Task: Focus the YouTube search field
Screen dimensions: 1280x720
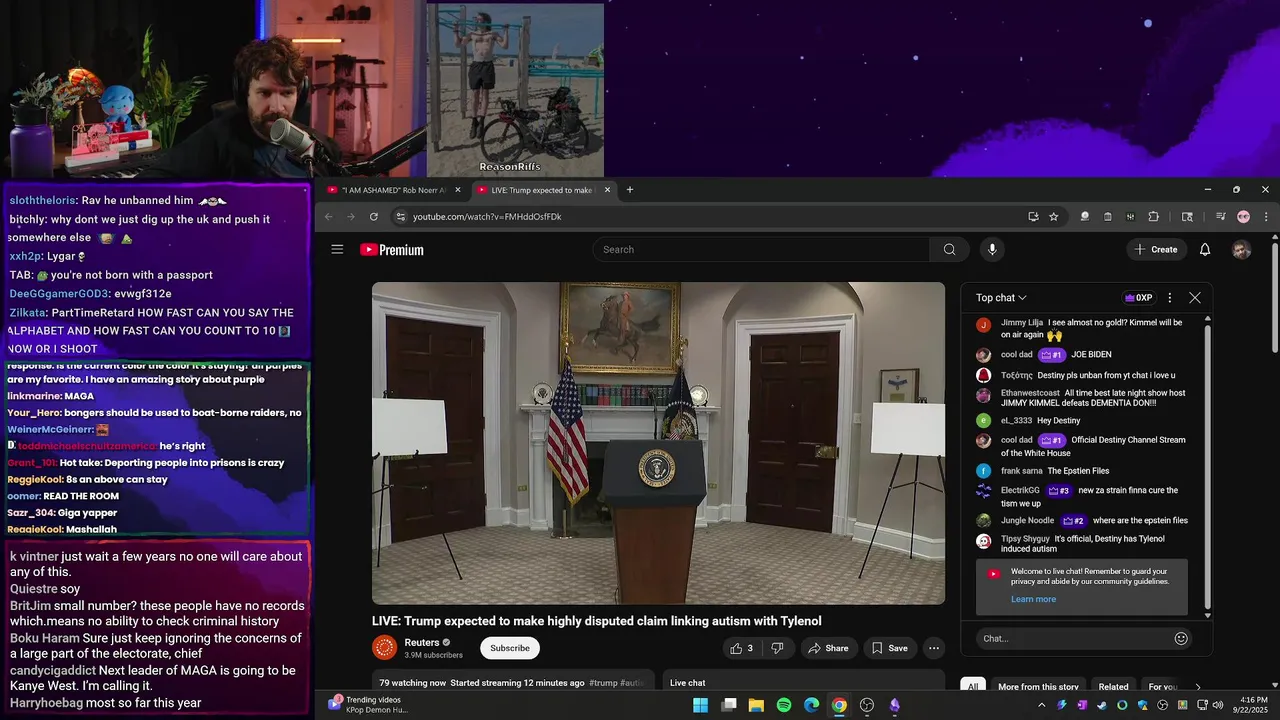Action: point(761,249)
